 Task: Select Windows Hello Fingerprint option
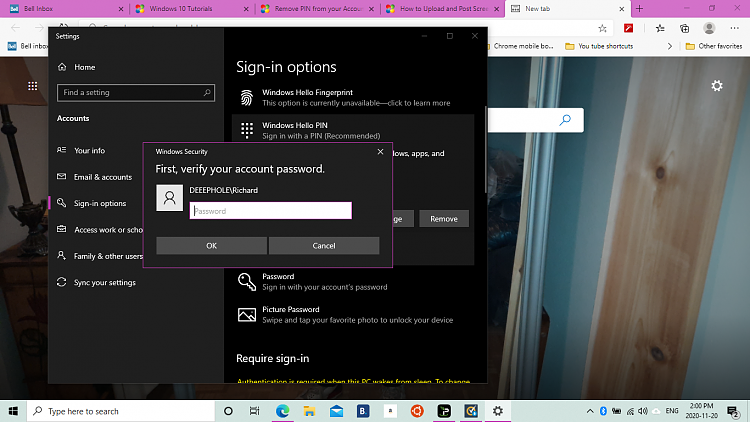pyautogui.click(x=353, y=98)
